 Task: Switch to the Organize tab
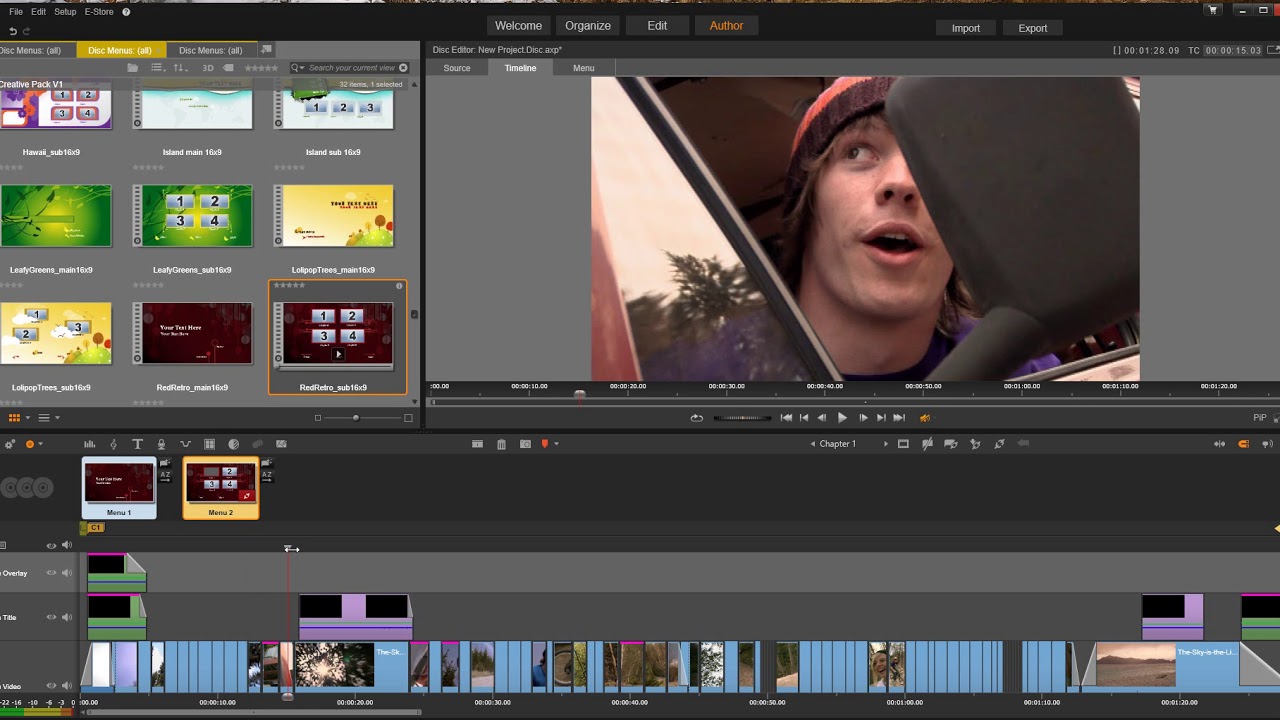588,26
